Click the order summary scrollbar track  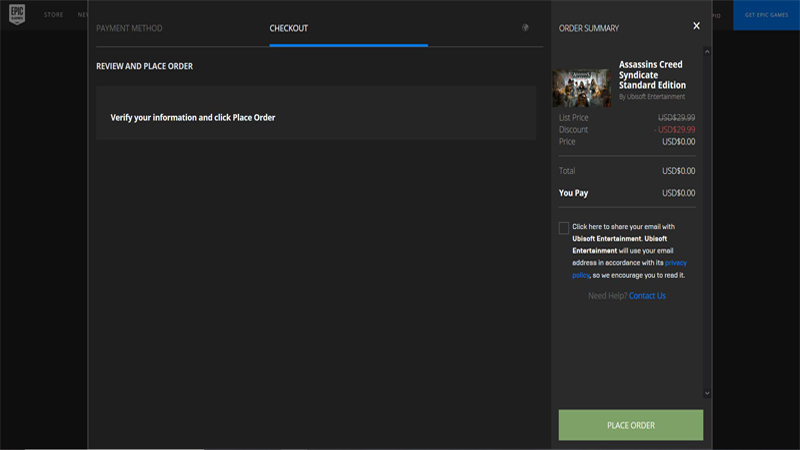coord(708,220)
